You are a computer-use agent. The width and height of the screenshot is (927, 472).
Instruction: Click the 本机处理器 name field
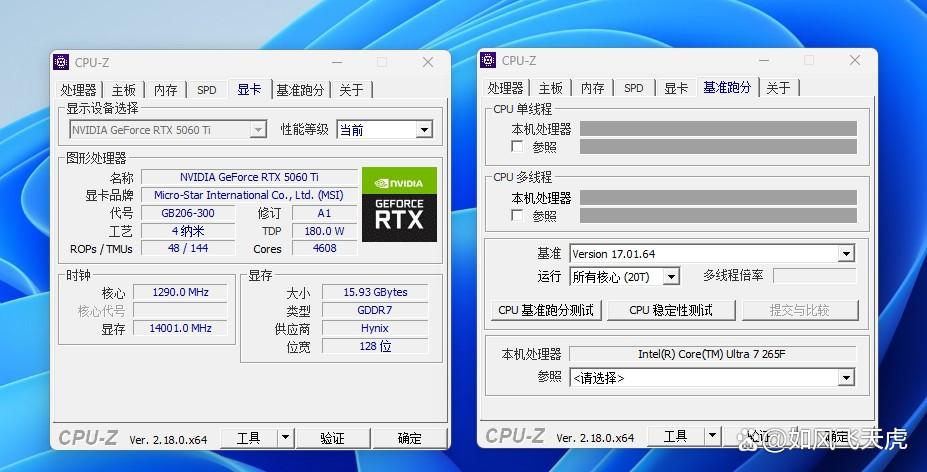pyautogui.click(x=712, y=354)
